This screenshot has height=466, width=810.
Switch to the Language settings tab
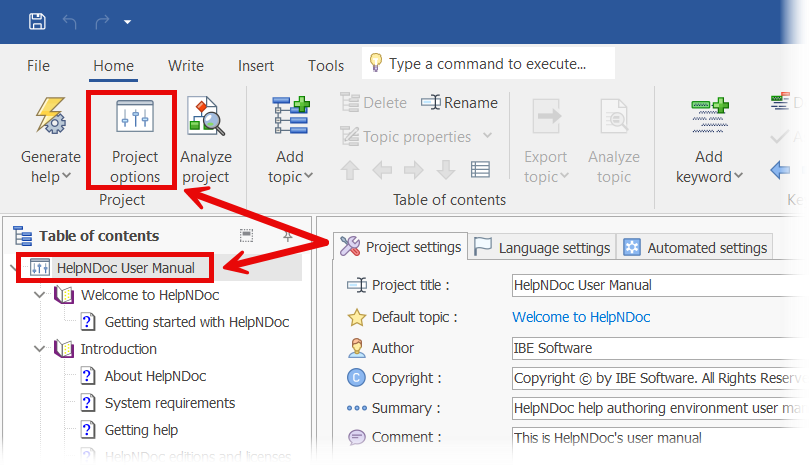point(541,247)
